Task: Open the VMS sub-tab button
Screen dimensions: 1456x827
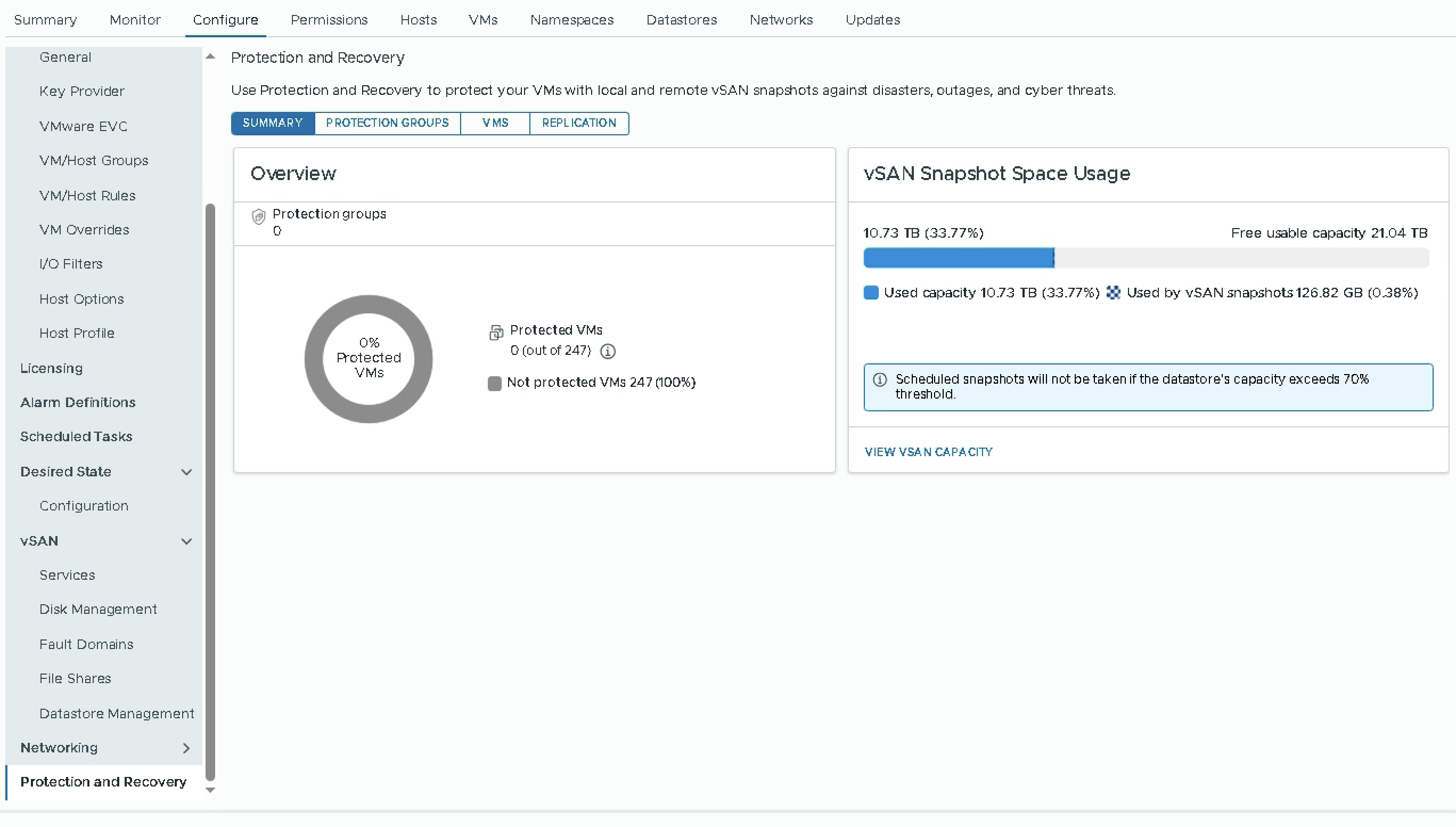Action: pos(496,123)
